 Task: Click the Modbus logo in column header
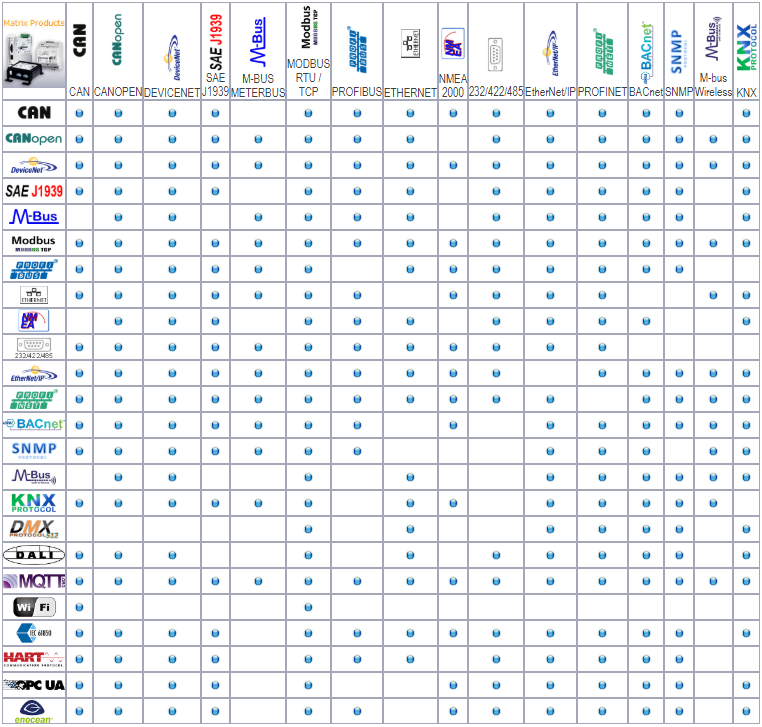click(x=308, y=27)
